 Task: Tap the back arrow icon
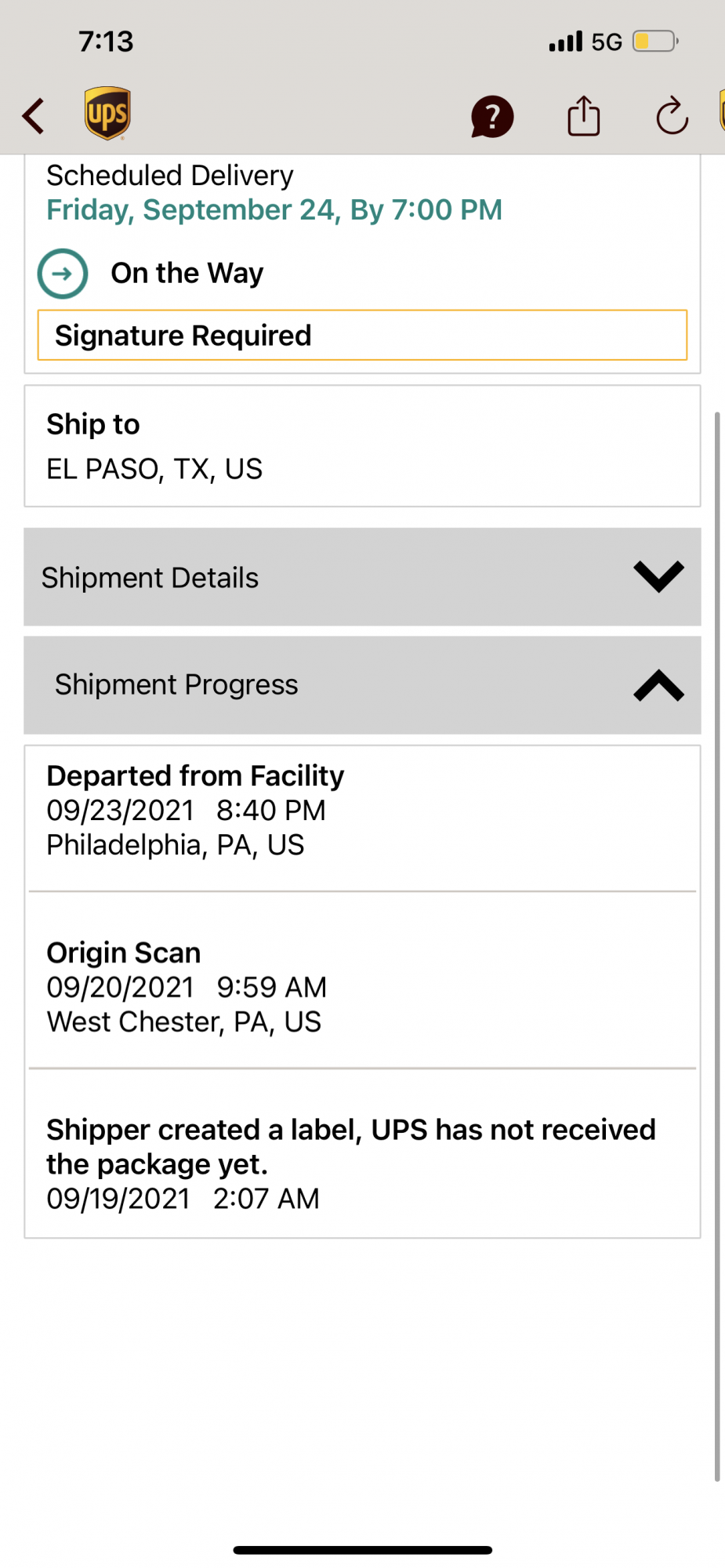(33, 116)
